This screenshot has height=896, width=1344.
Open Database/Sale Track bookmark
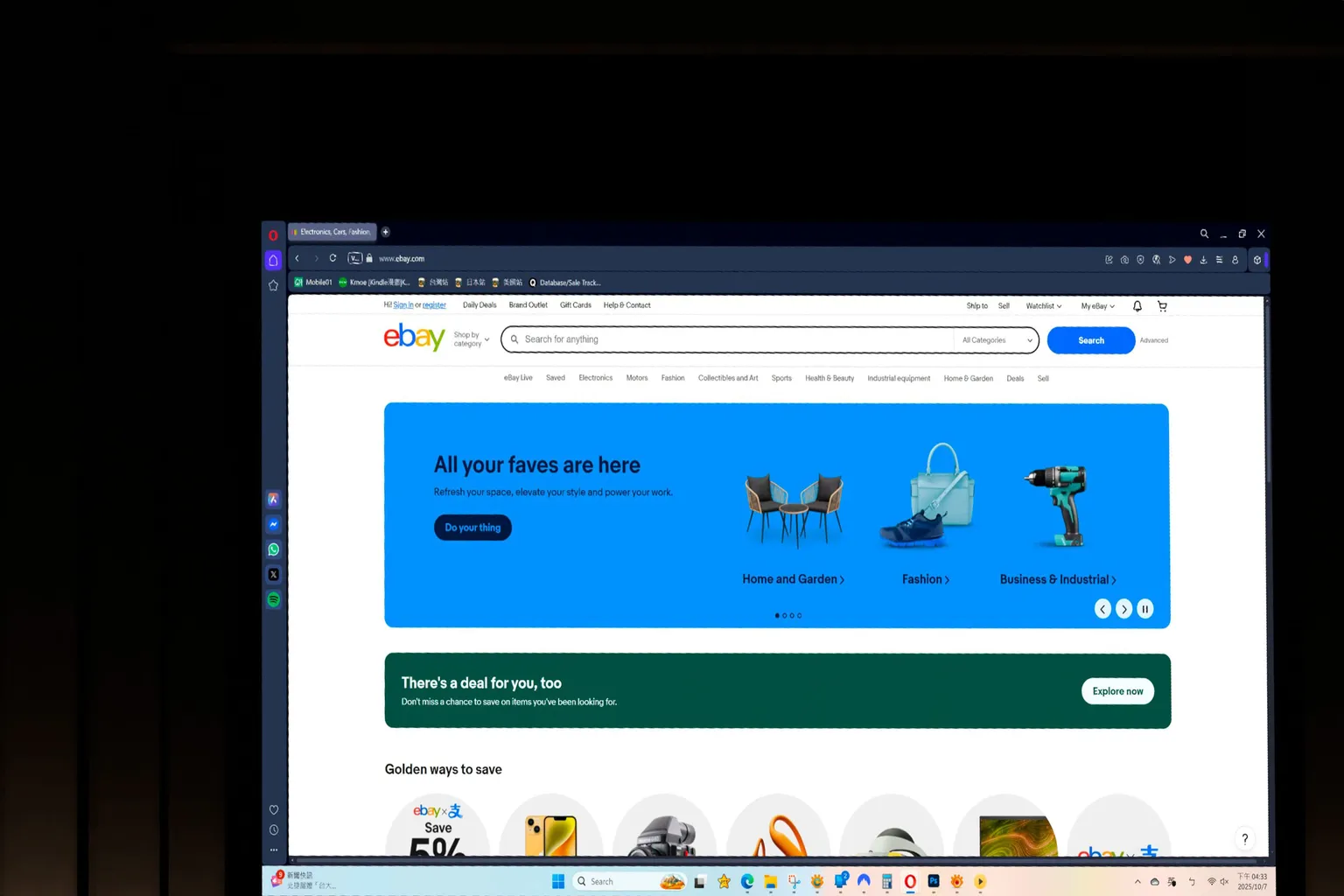[565, 283]
